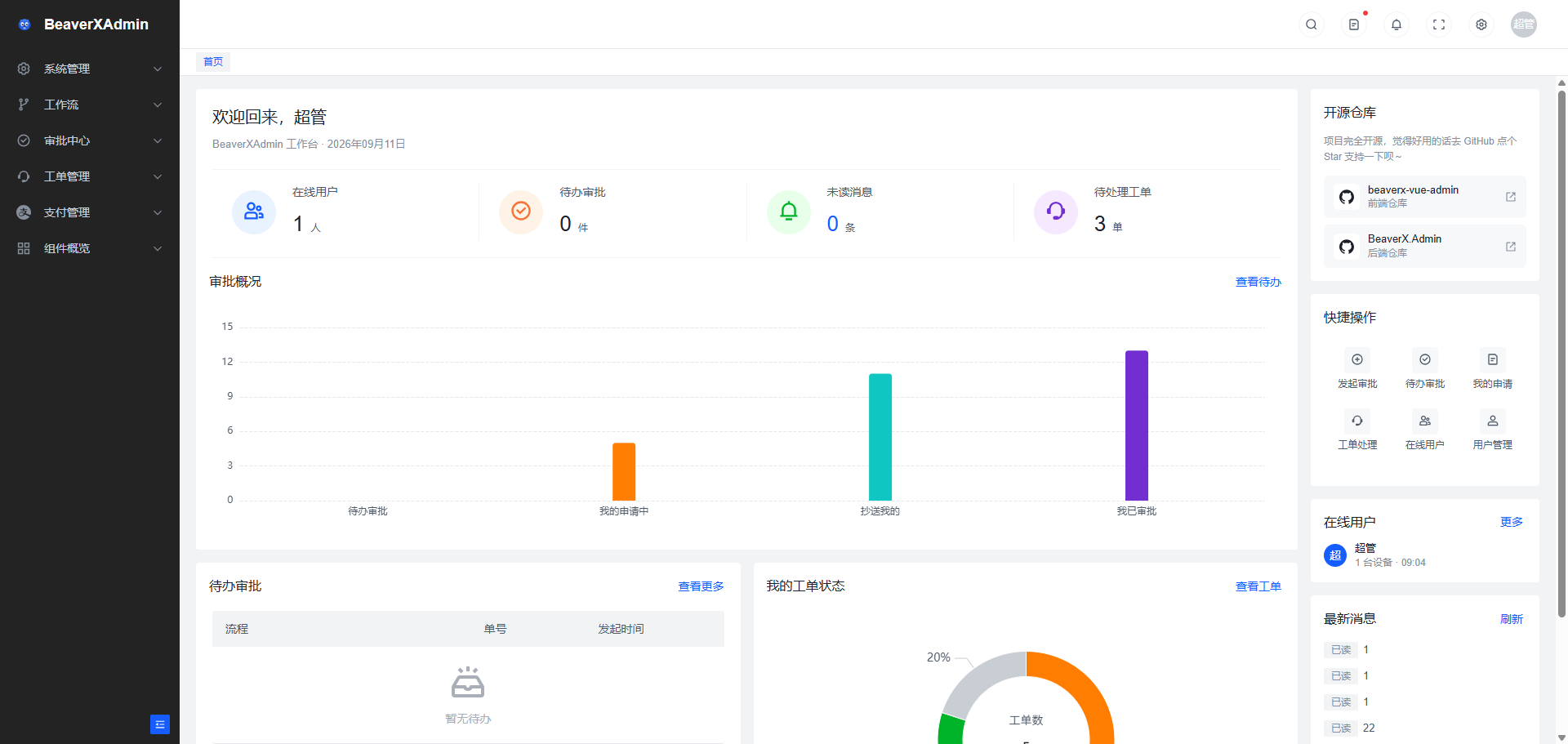Click the pending tickets headset icon
Image resolution: width=1568 pixels, height=744 pixels.
click(1056, 212)
